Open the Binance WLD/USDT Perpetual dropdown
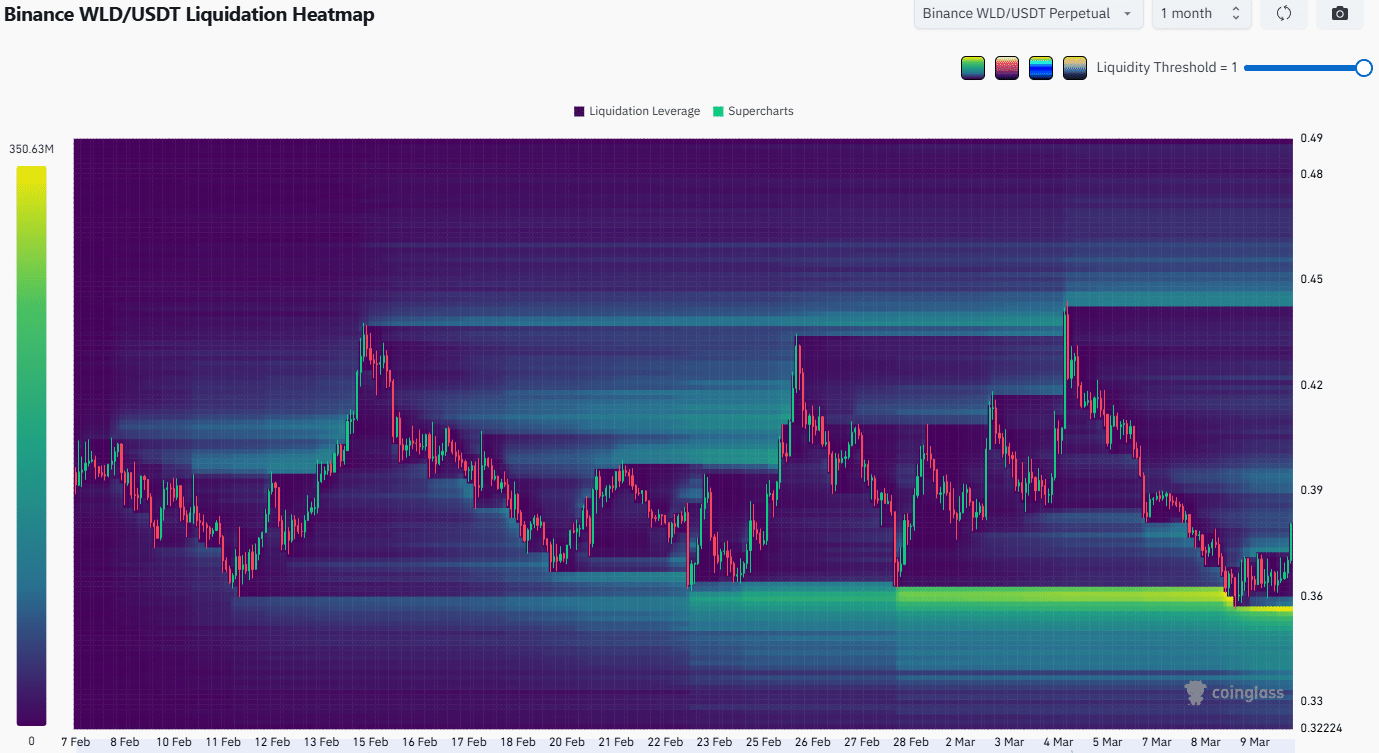 1029,14
